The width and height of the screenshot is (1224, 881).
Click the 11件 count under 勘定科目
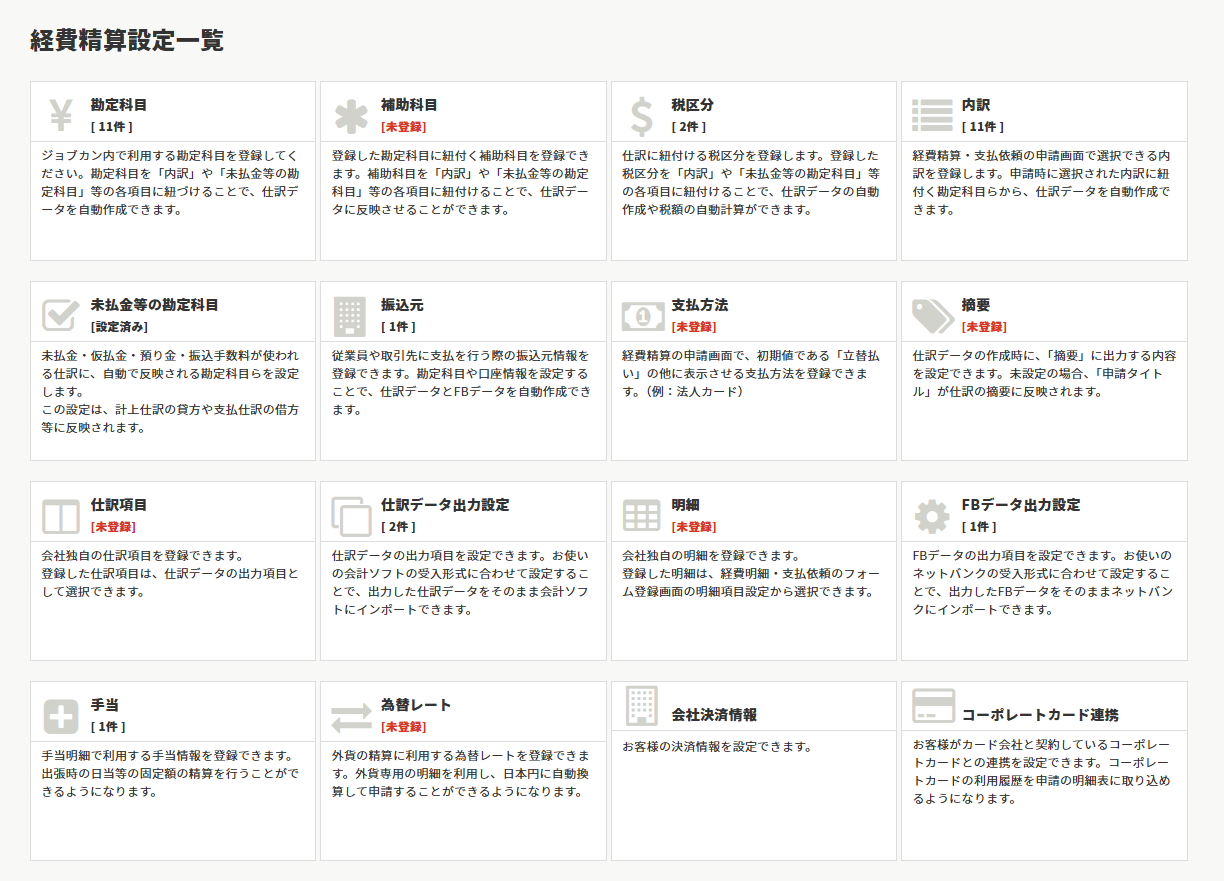111,127
